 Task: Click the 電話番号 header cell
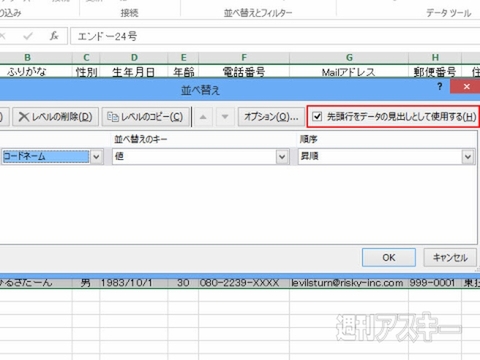(x=244, y=71)
